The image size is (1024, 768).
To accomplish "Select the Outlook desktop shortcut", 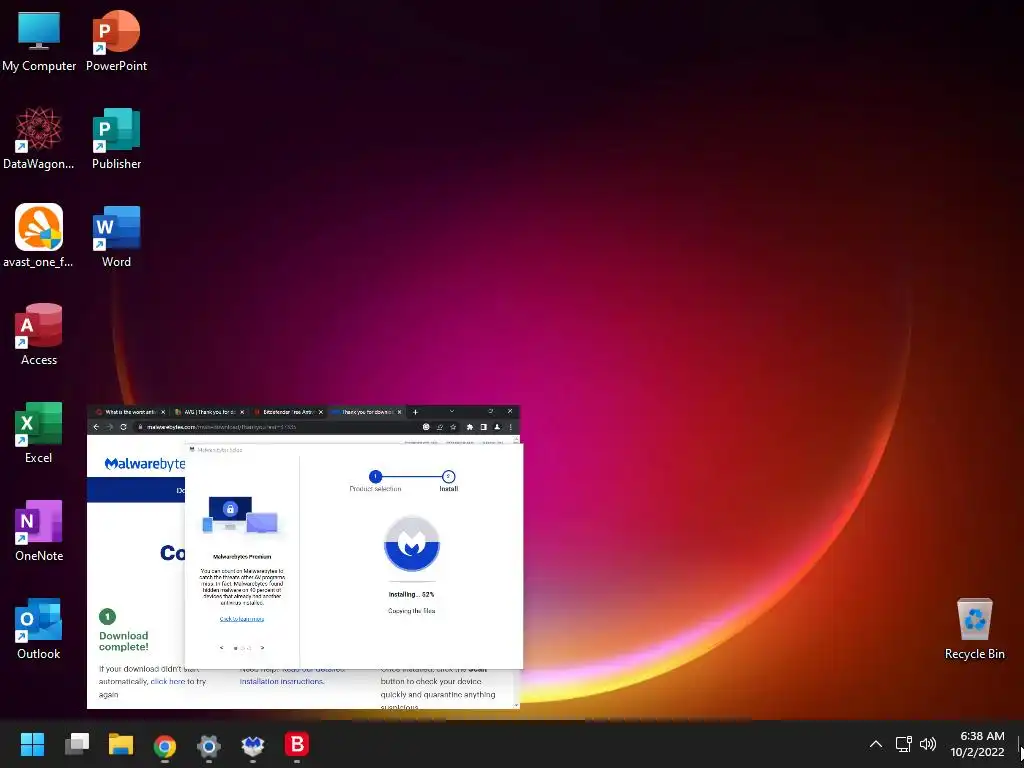I will [39, 628].
